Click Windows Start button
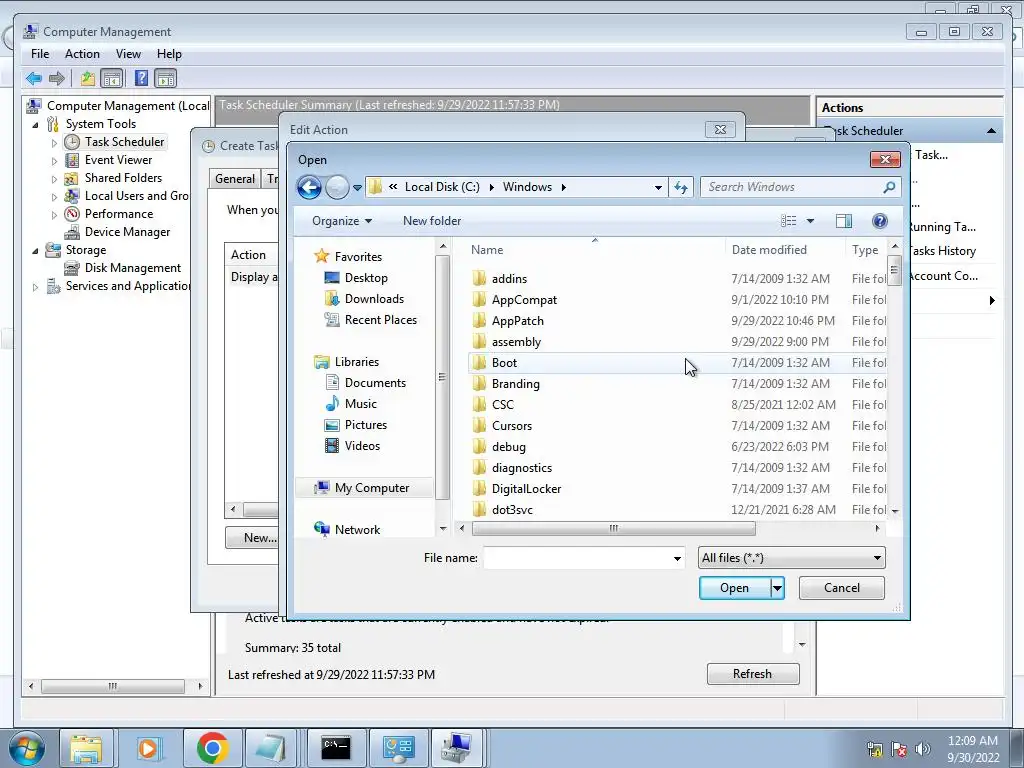The width and height of the screenshot is (1024, 768). [27, 748]
